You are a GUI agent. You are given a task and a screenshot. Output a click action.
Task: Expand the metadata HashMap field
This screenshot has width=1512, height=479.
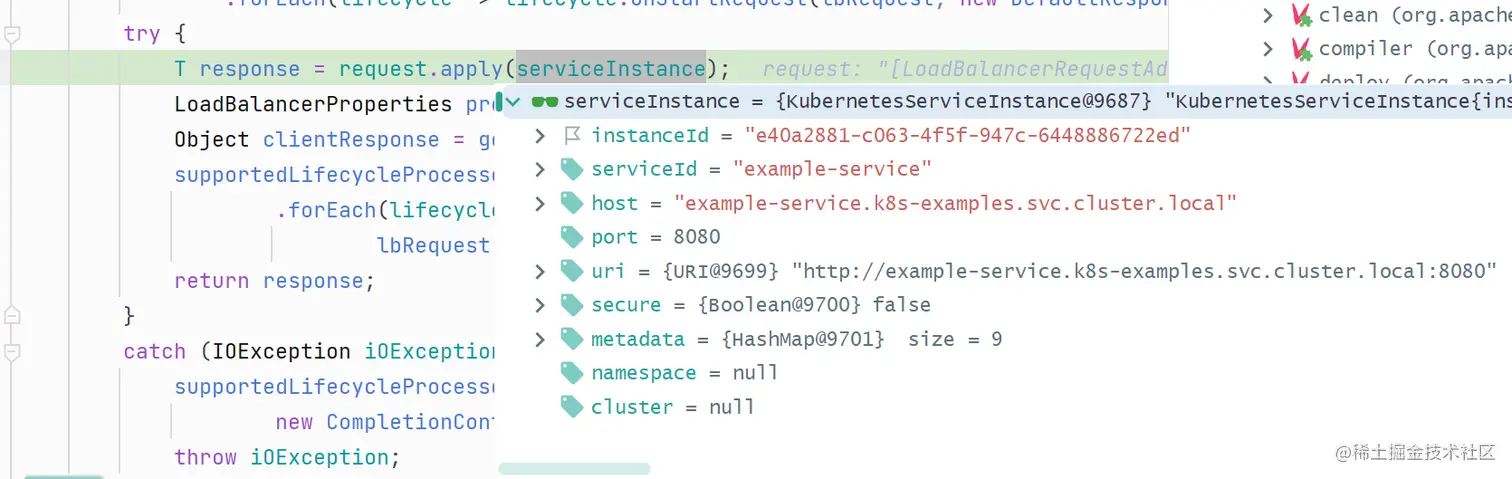click(541, 339)
